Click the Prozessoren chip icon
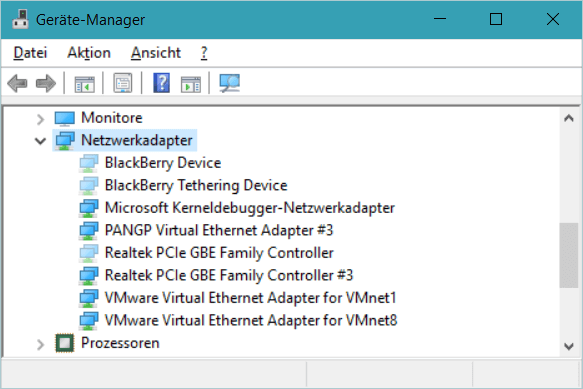 pos(65,343)
